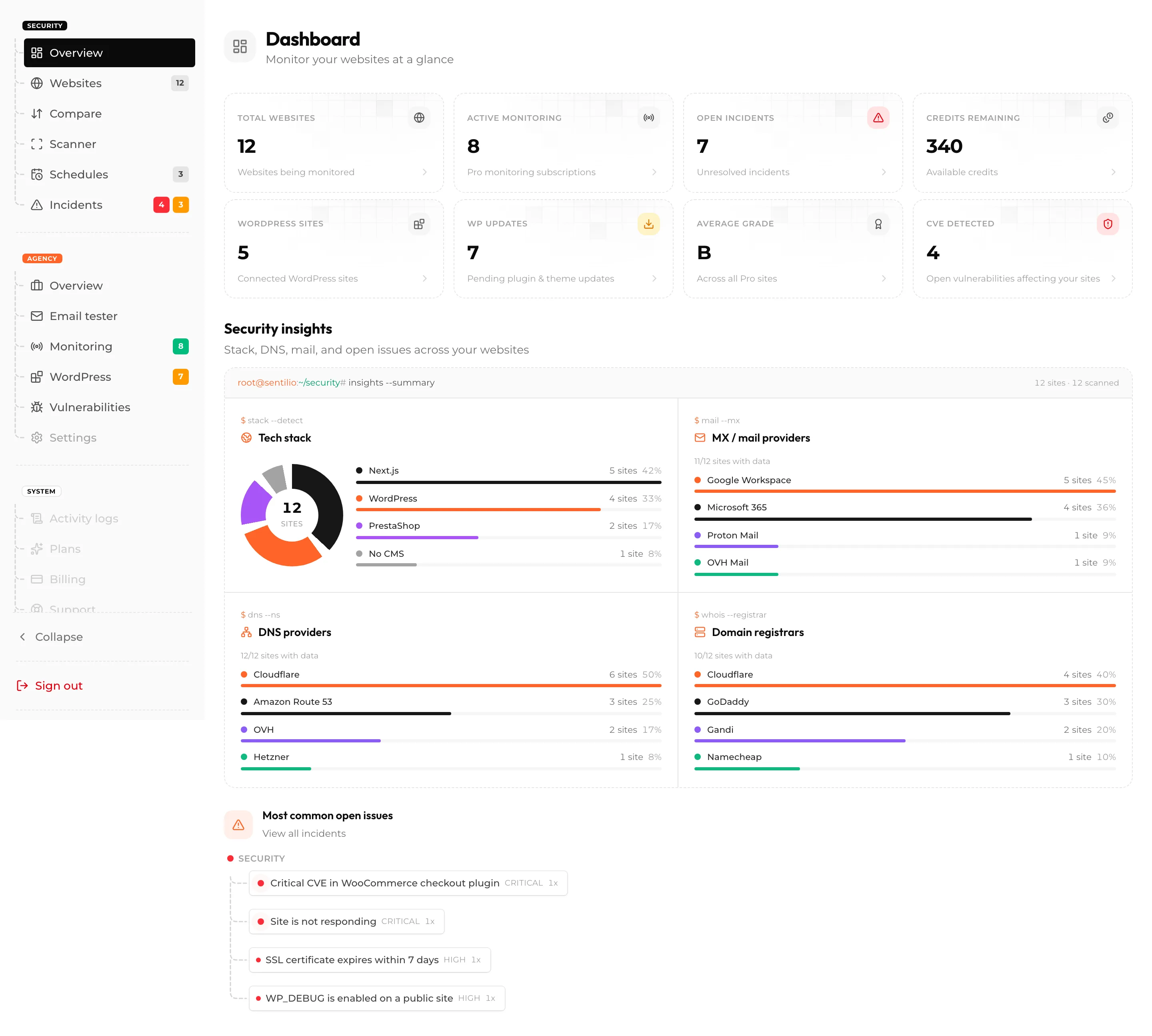Click the calendar-clock icon beside Schedules

pyautogui.click(x=37, y=174)
